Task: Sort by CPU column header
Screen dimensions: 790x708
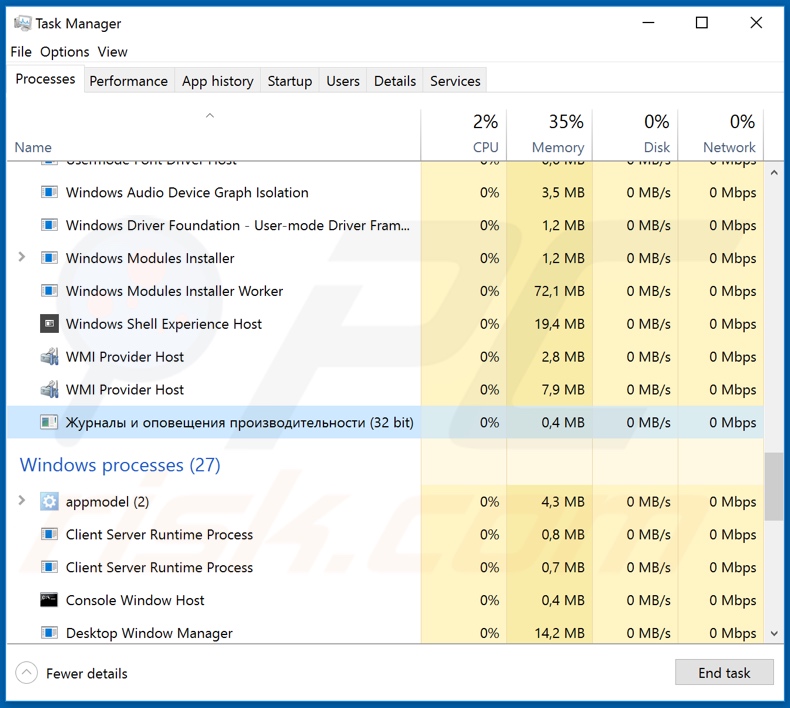Action: (x=464, y=135)
